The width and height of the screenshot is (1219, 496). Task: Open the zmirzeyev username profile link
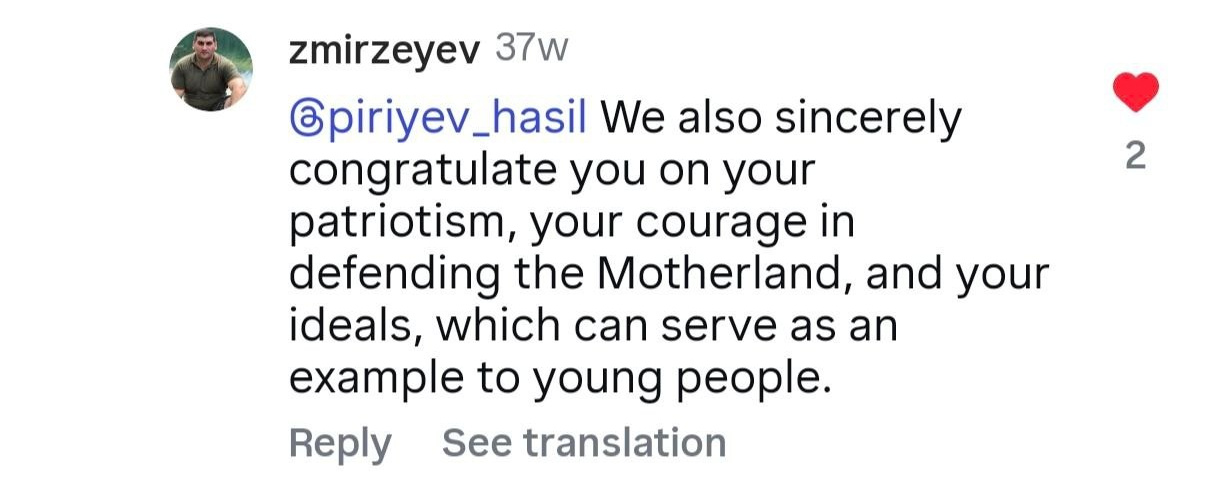click(384, 51)
